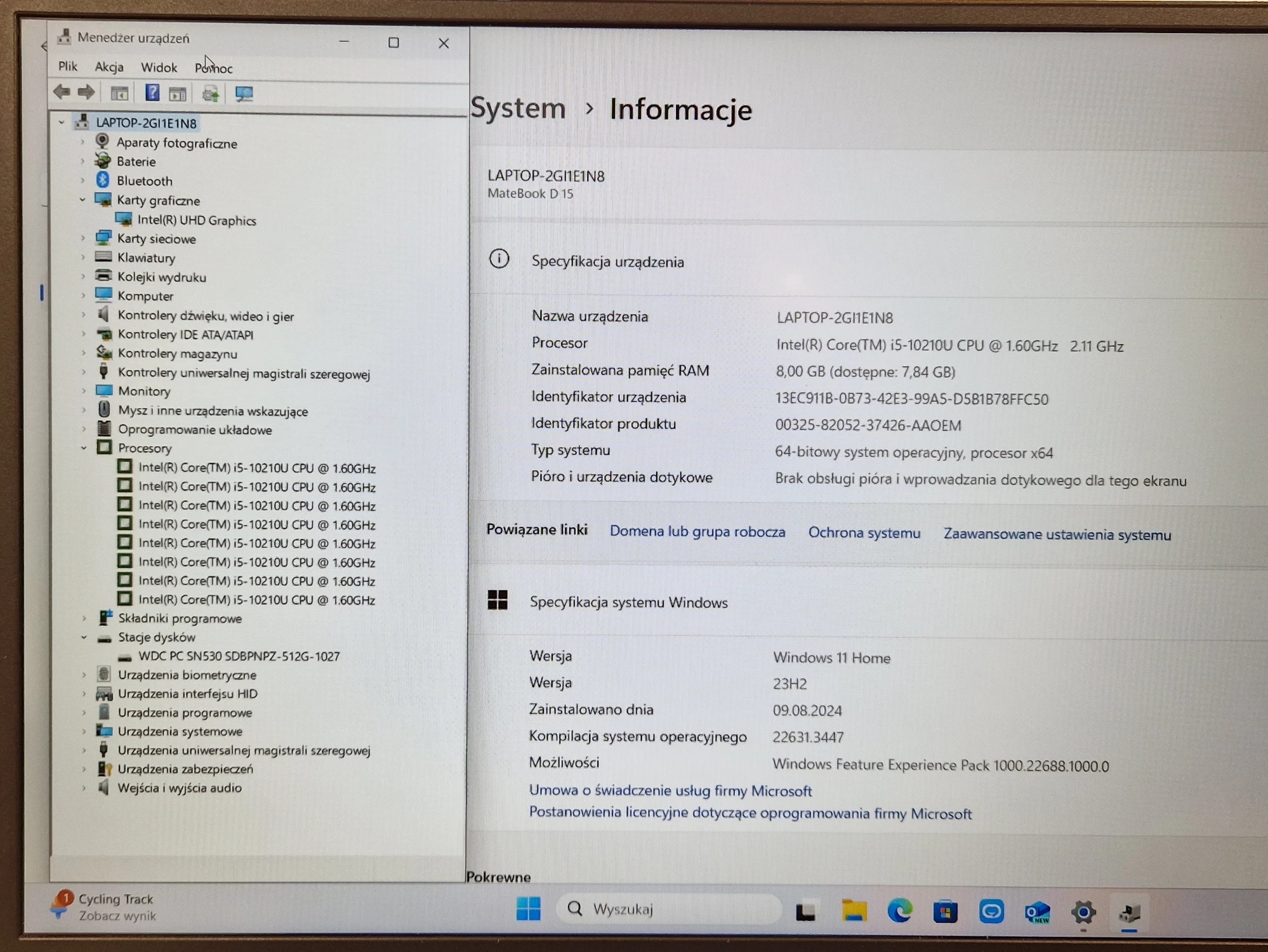Image resolution: width=1268 pixels, height=952 pixels.
Task: Click the Kontrolery dźwięku speaker icon
Action: pos(103,315)
